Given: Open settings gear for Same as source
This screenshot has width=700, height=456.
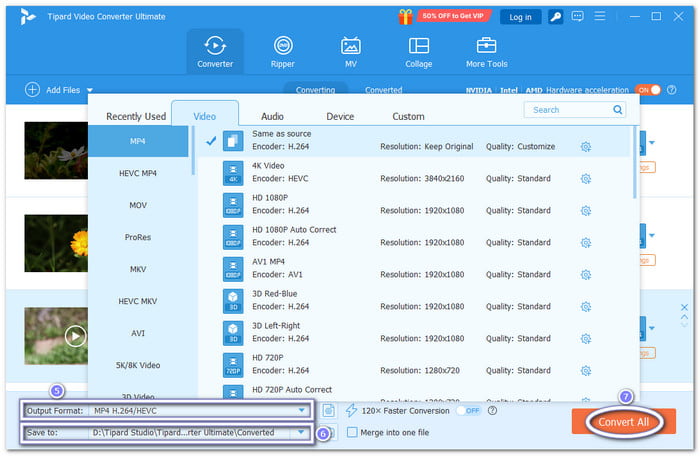Looking at the screenshot, I should click(586, 146).
